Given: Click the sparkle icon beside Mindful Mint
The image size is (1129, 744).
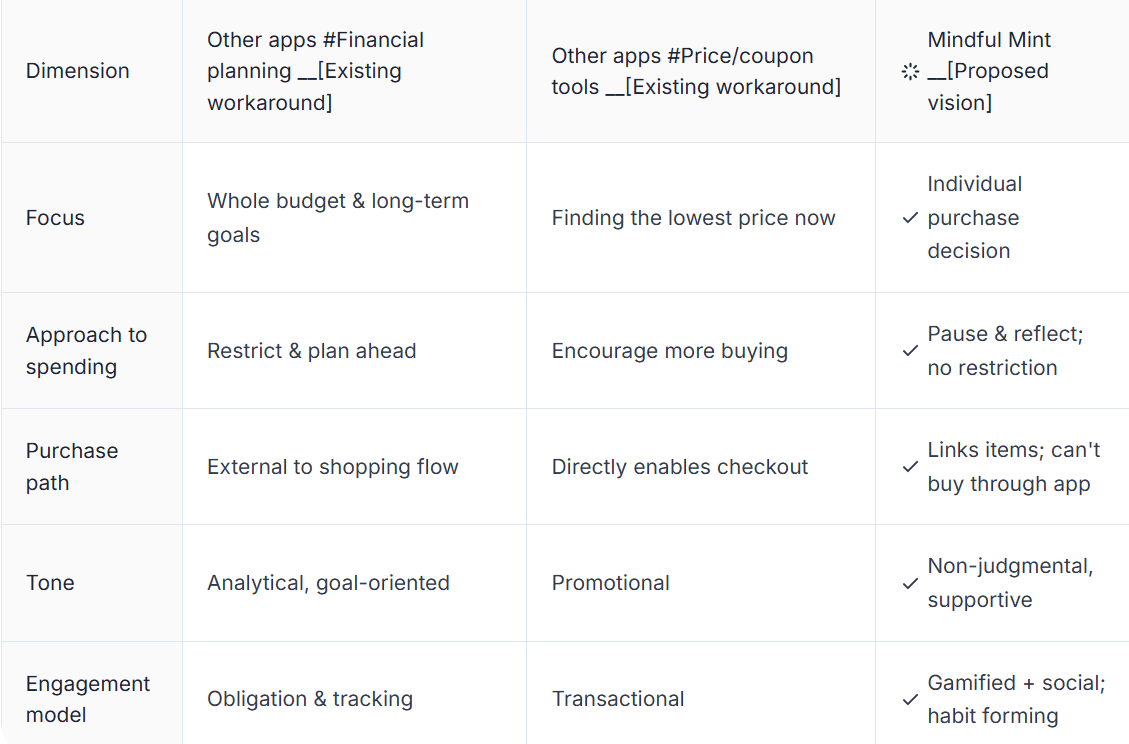Looking at the screenshot, I should pyautogui.click(x=910, y=71).
